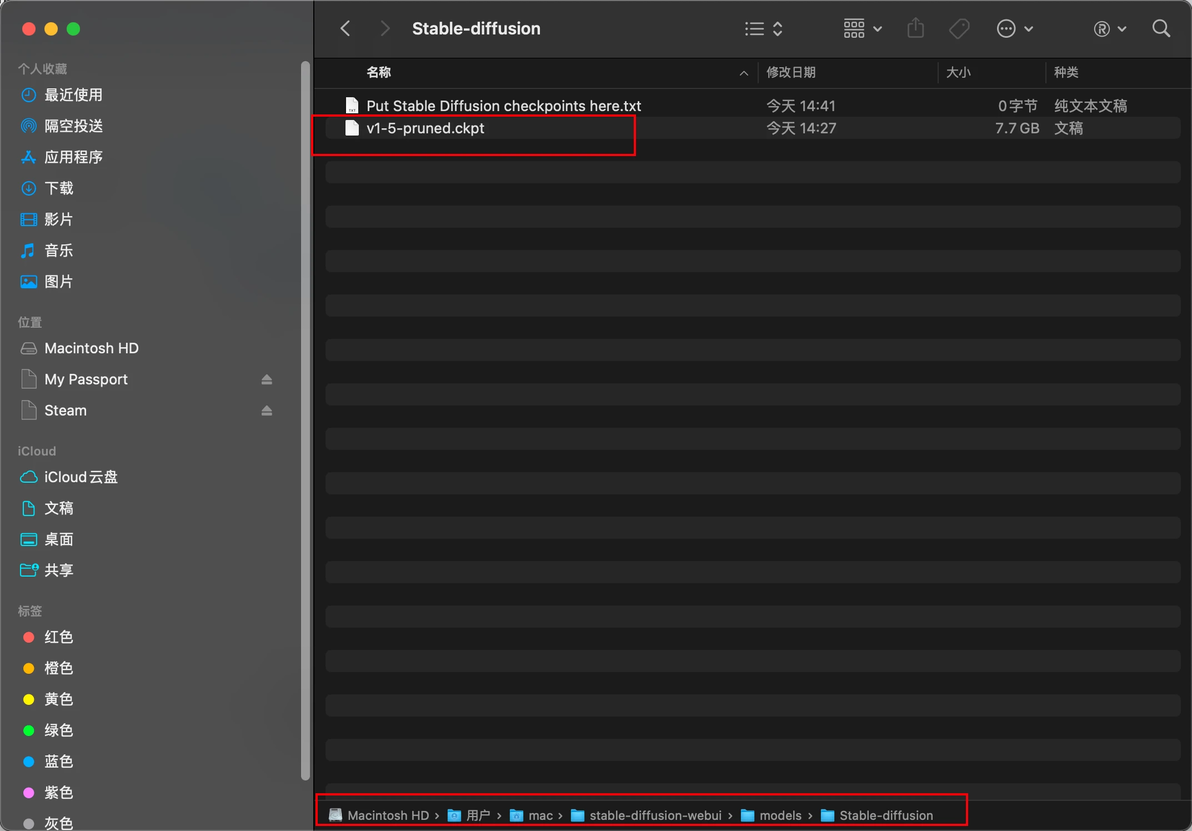Filter by the 绿色 tag

[59, 731]
